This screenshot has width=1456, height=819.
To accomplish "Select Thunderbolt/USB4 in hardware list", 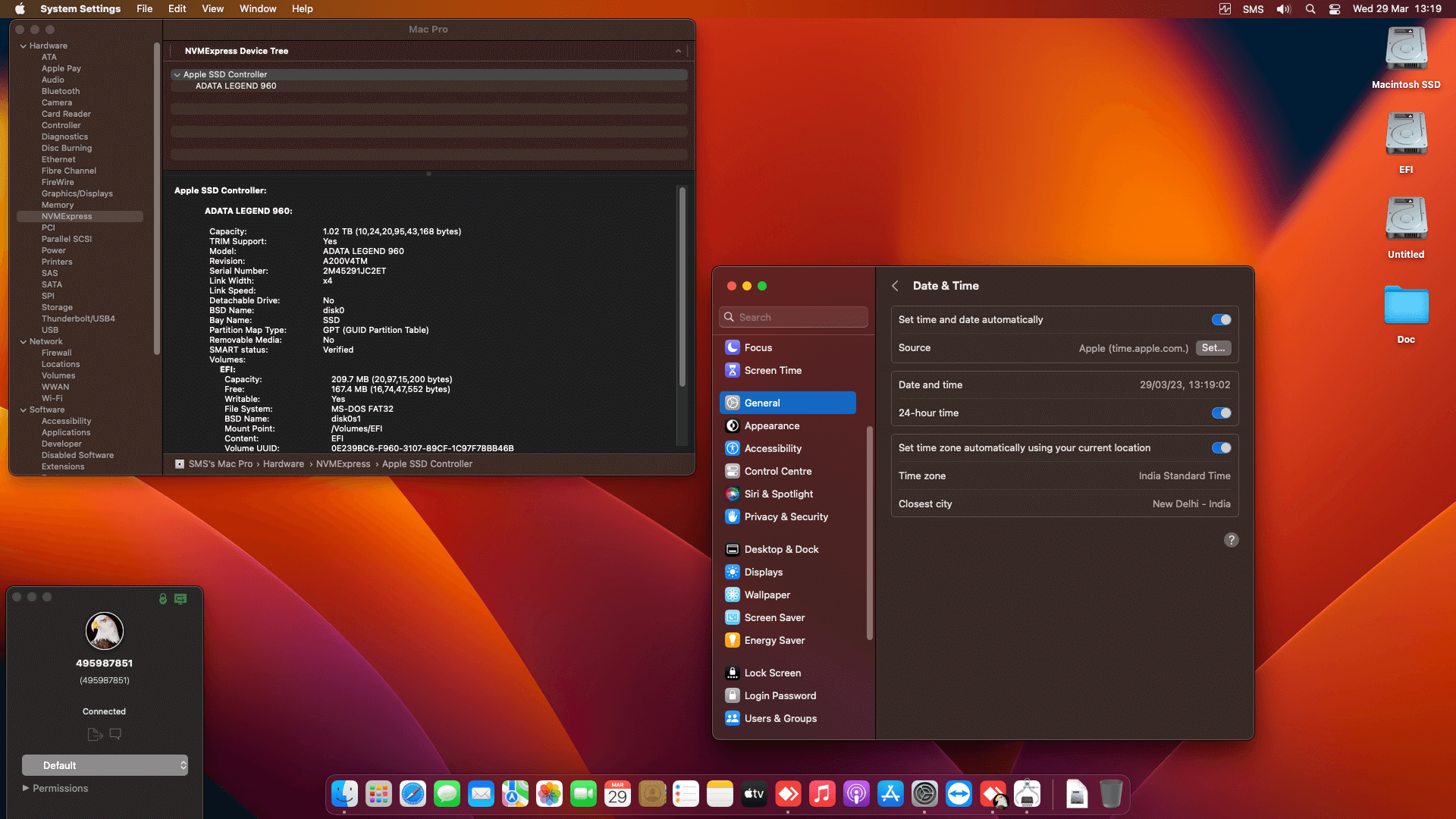I will [78, 319].
